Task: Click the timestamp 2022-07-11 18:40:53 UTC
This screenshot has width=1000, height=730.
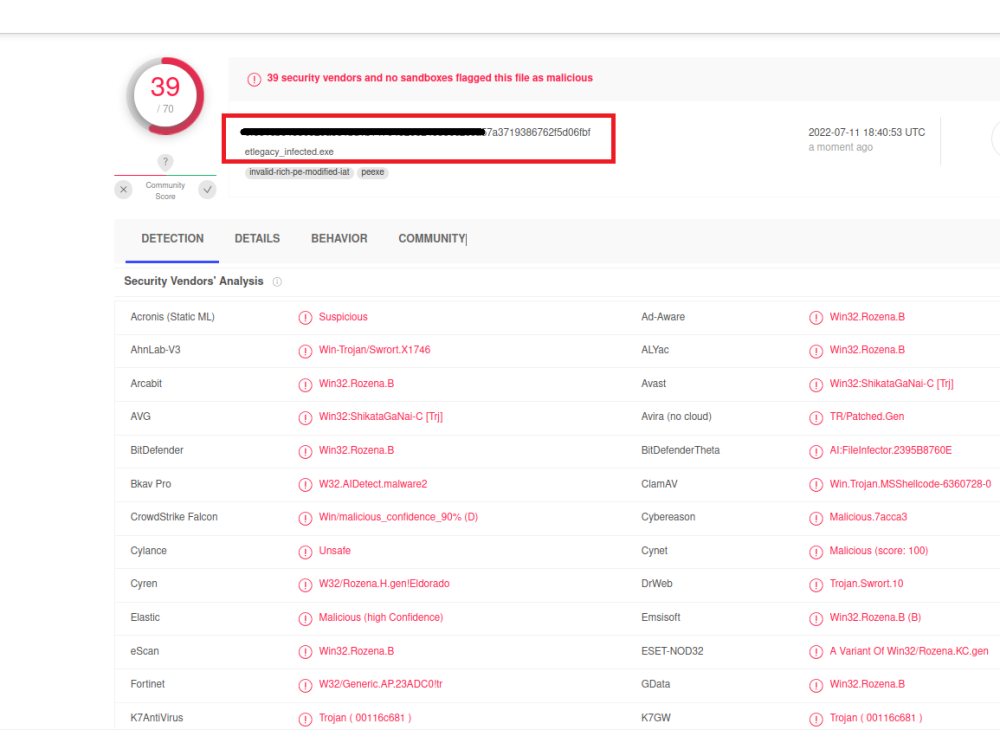Action: point(867,132)
